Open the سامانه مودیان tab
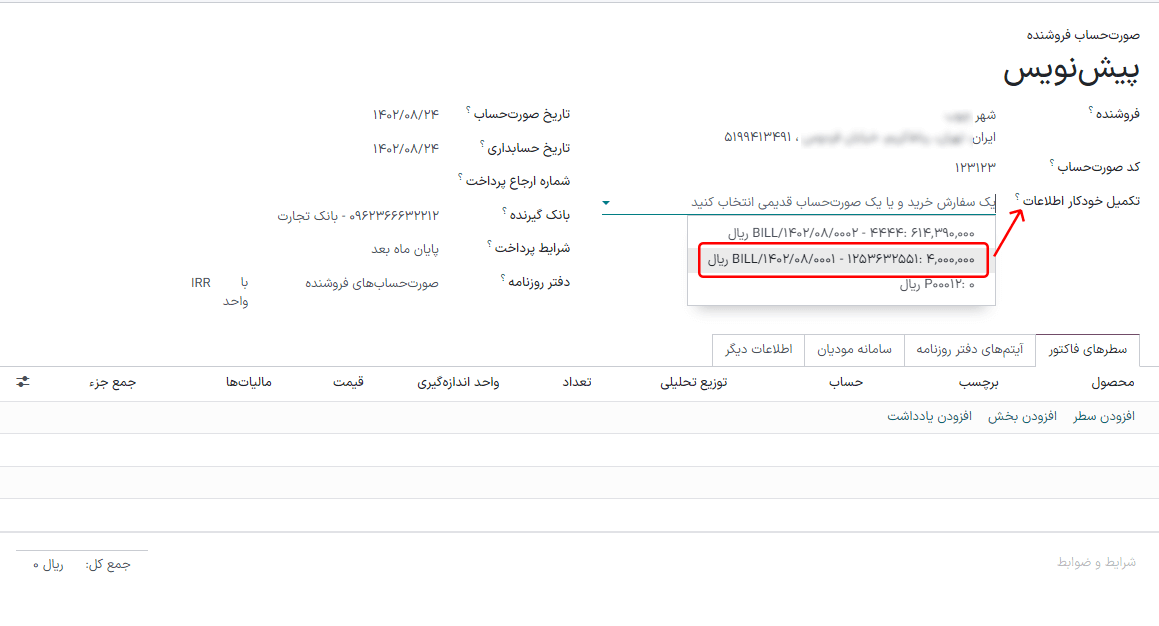The image size is (1159, 626). [852, 350]
